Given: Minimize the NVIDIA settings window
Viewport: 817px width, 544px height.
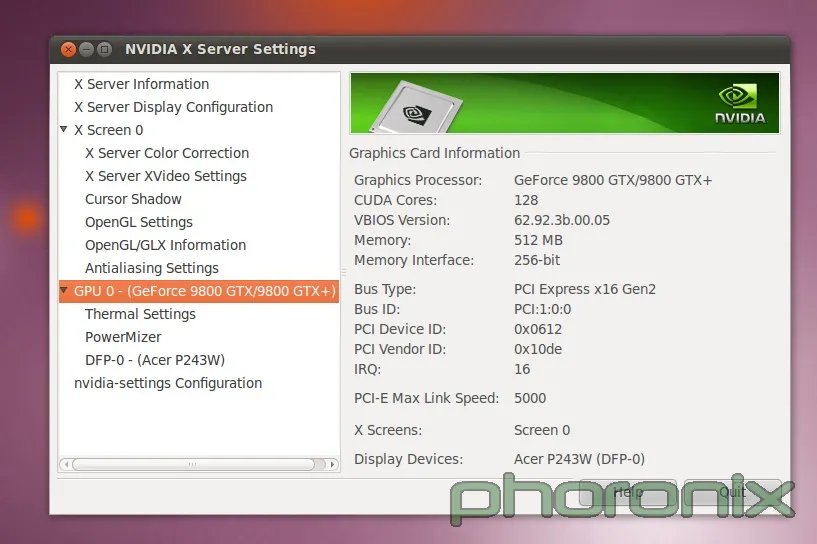Looking at the screenshot, I should (86, 50).
